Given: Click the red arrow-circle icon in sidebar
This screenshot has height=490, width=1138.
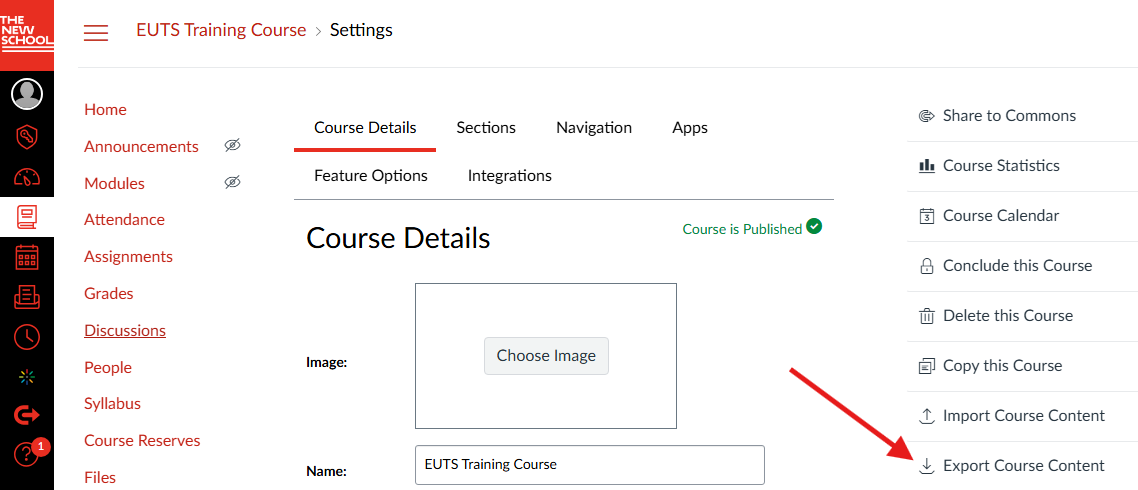Looking at the screenshot, I should (27, 415).
